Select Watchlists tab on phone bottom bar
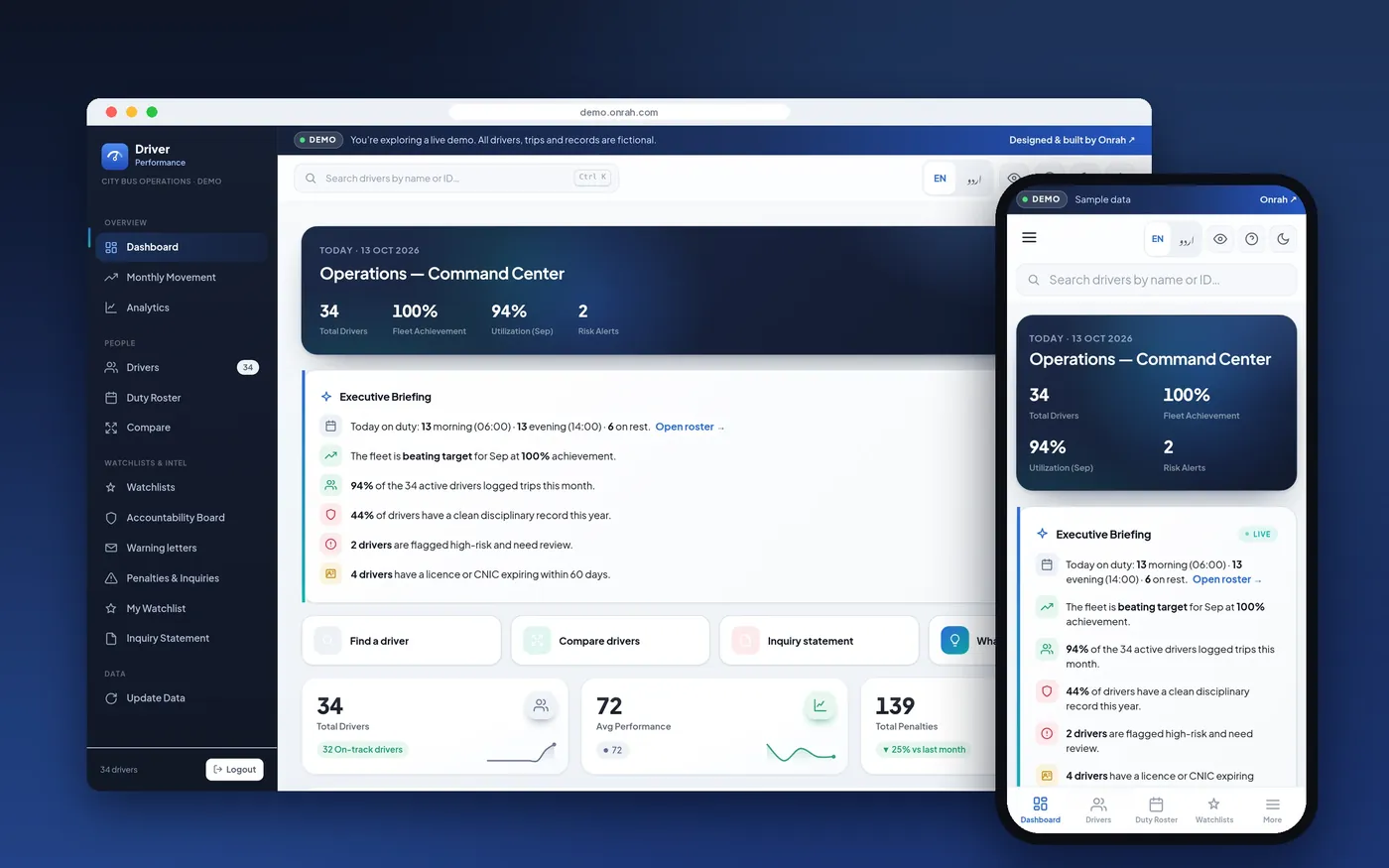 (1214, 809)
